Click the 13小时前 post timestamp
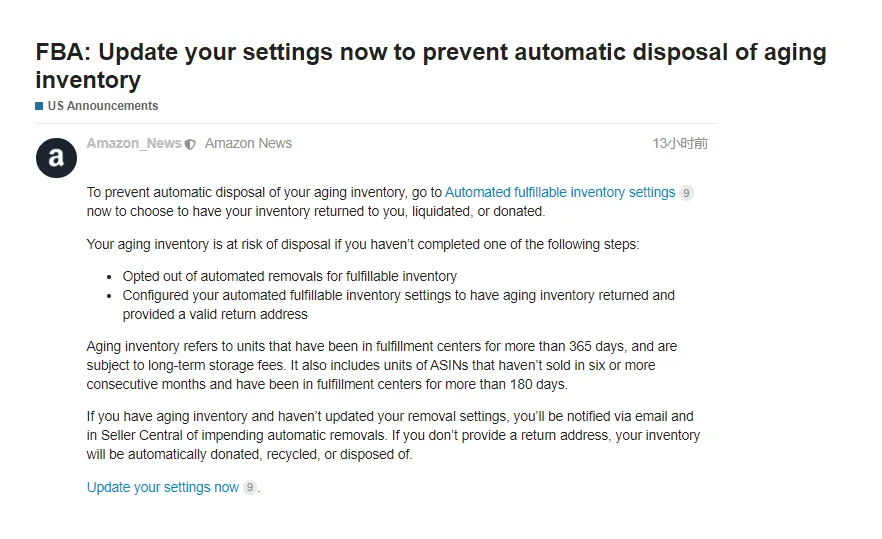This screenshot has height=539, width=882. point(680,143)
